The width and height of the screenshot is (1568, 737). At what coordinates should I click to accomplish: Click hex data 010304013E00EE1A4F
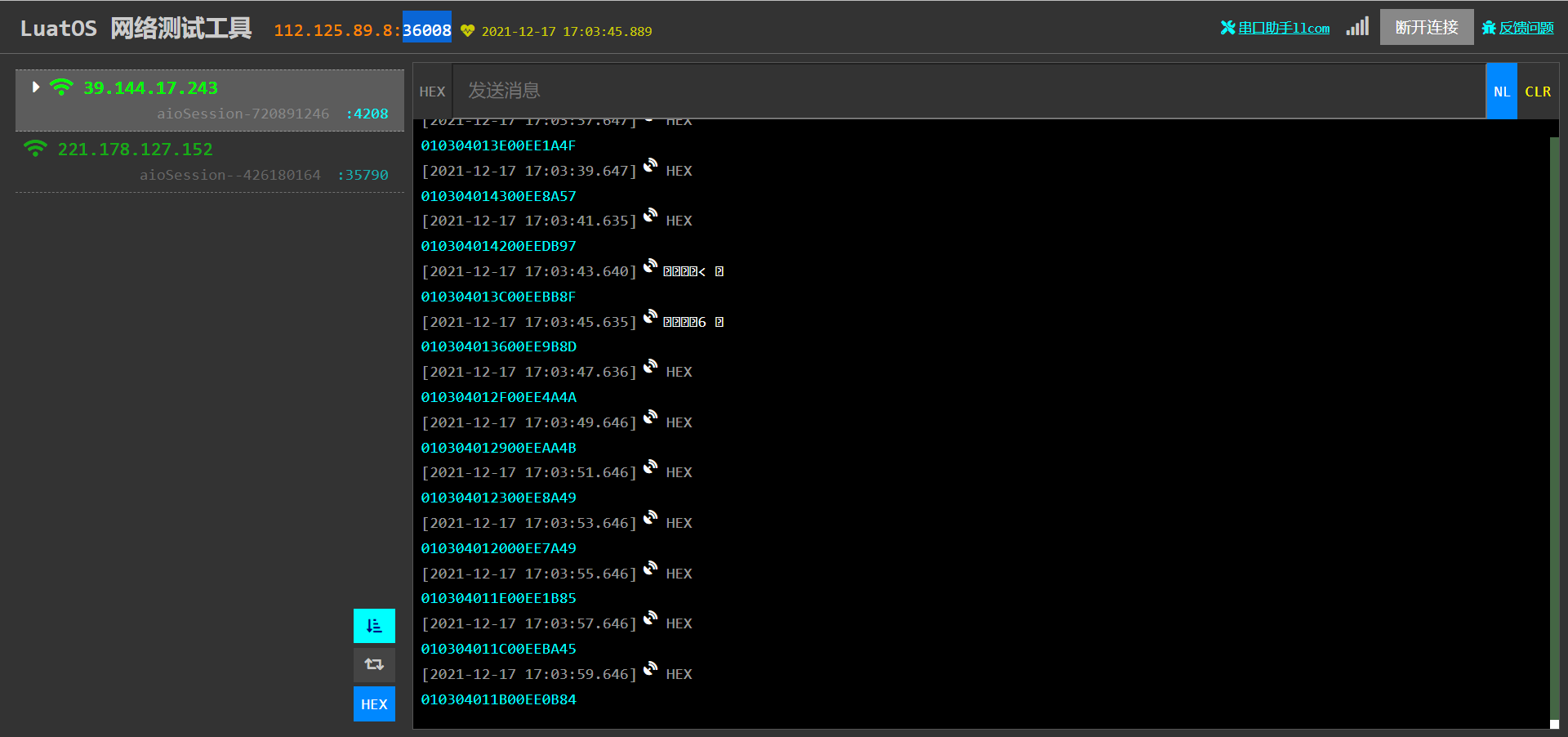tap(498, 145)
